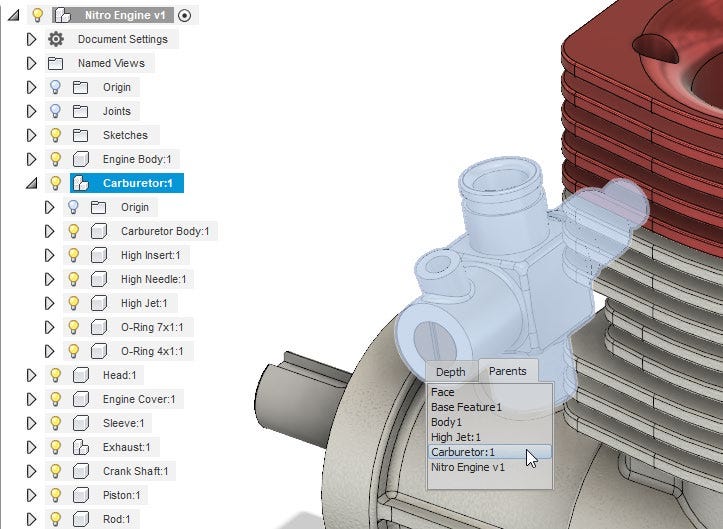Choose Body1 in the Parents list
This screenshot has width=723, height=529.
489,422
